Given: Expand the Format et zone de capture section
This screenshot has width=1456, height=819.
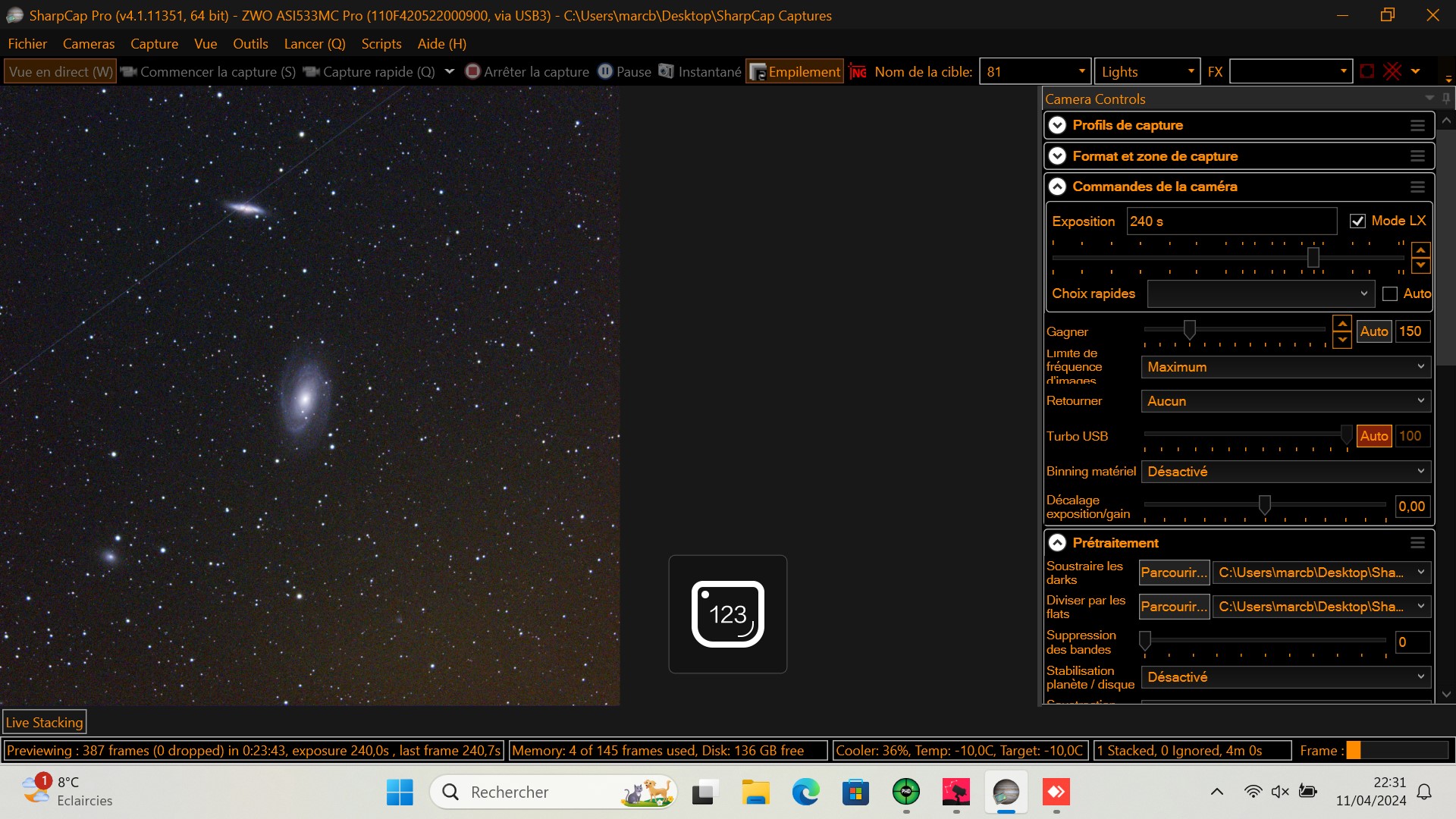Looking at the screenshot, I should 1057,156.
